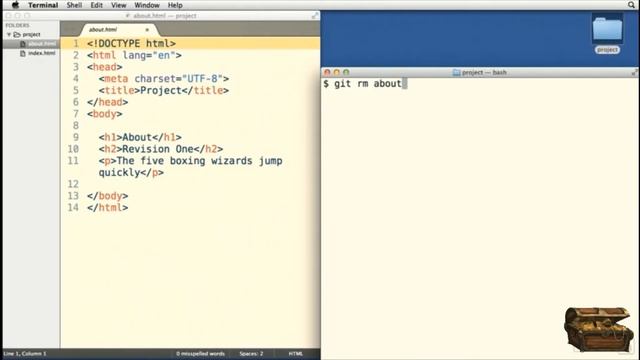Select project folder row in sidebar
640x360 pixels.
pos(31,35)
